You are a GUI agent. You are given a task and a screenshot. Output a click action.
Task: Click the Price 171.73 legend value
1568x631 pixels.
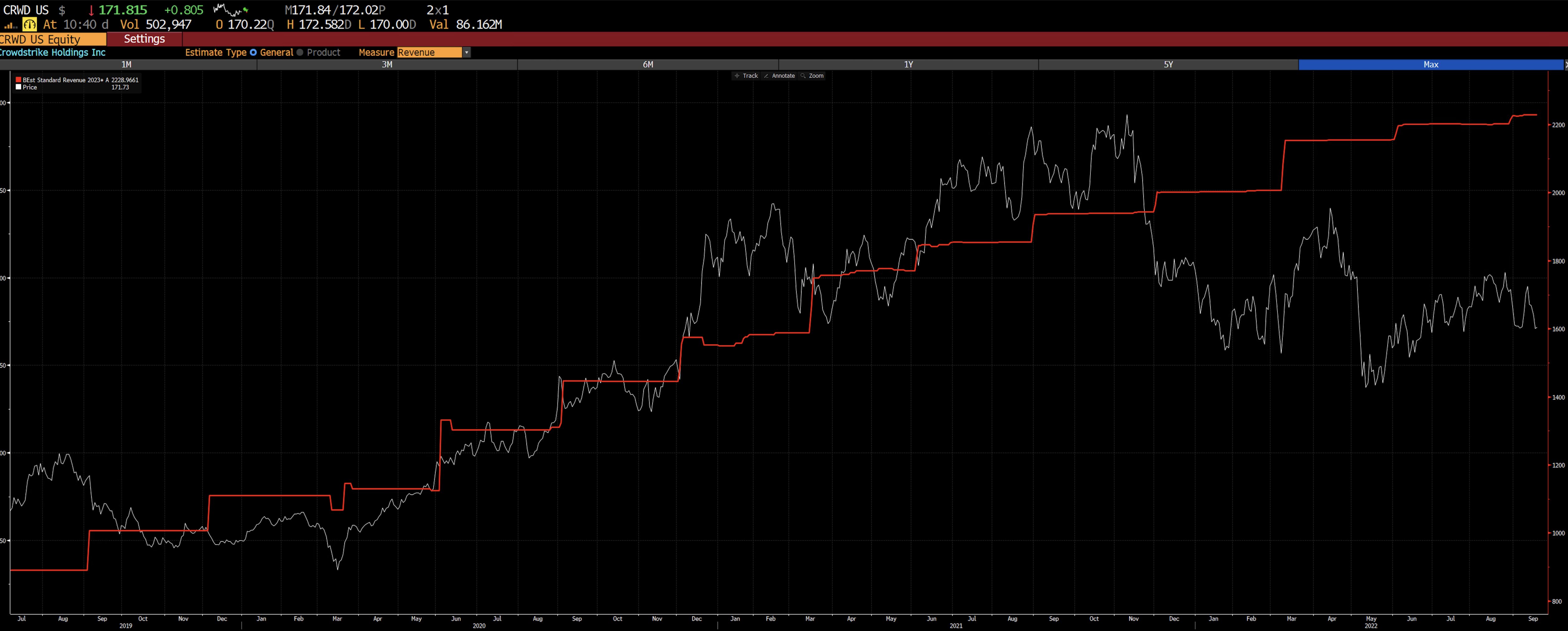pyautogui.click(x=120, y=88)
